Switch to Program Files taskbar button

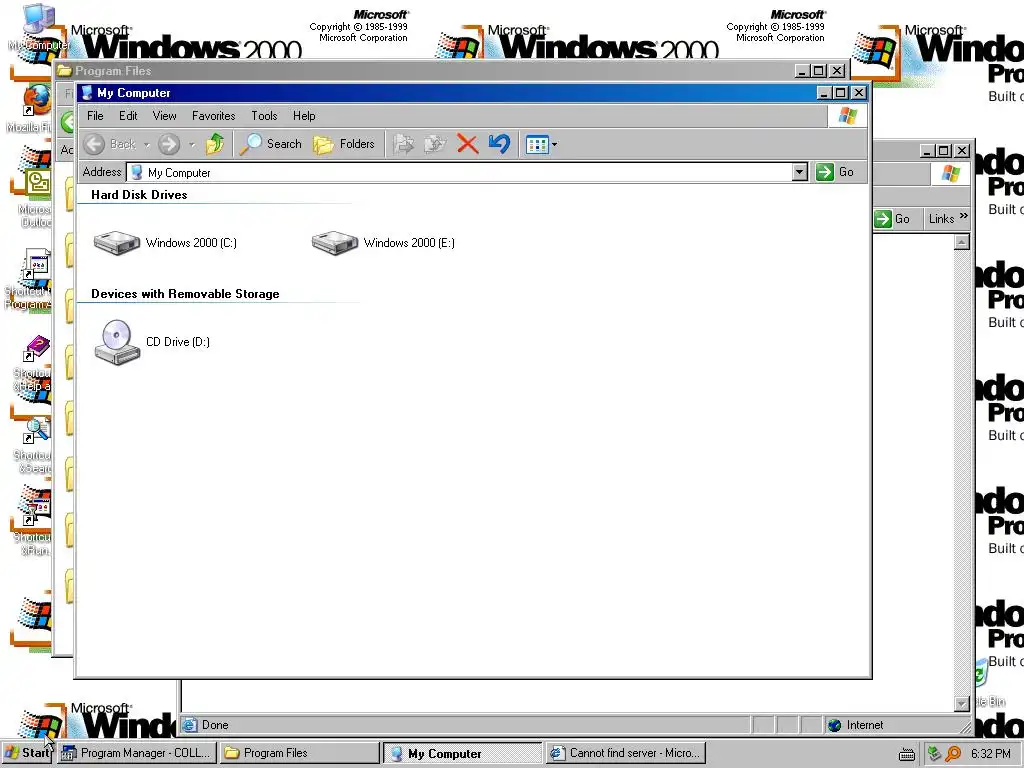(x=300, y=753)
